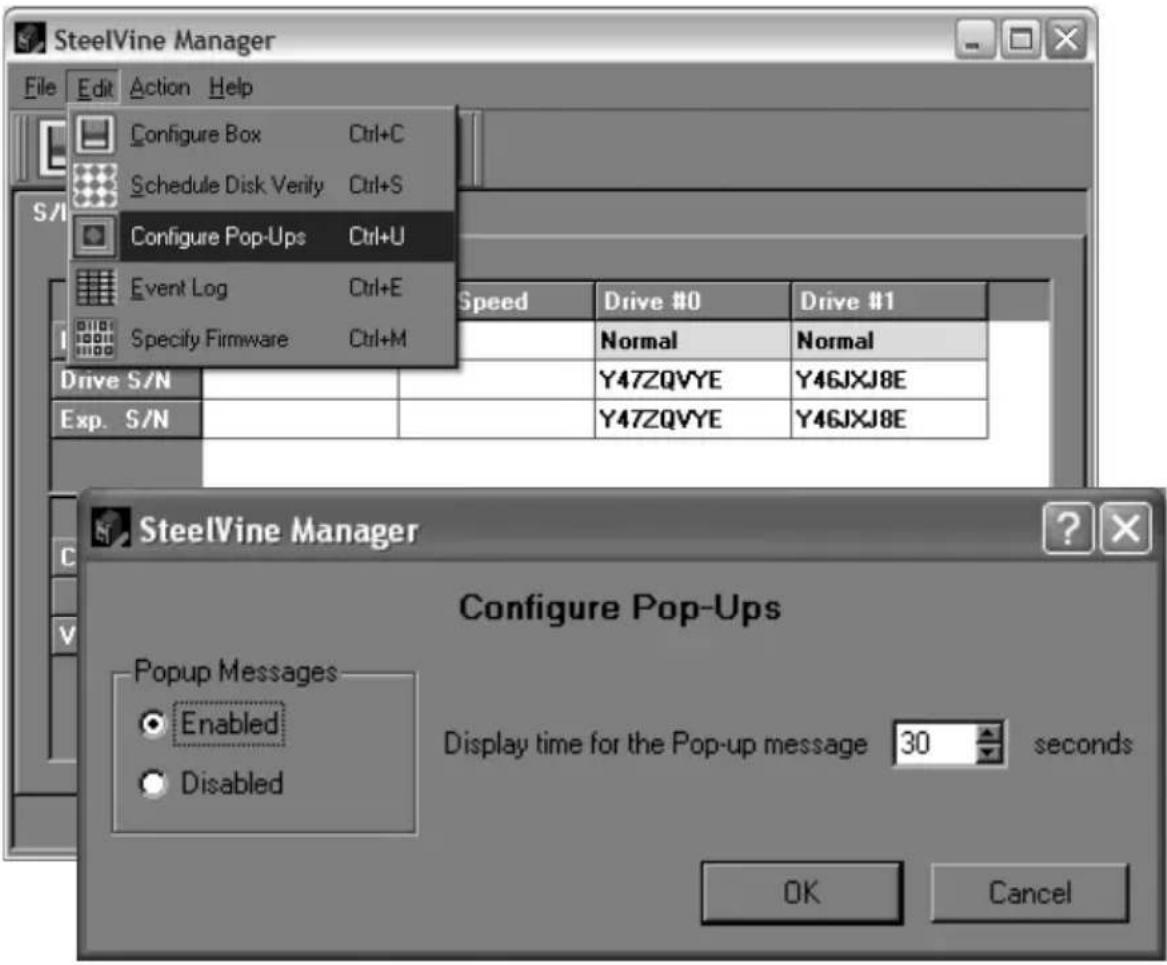Click the Configure Box disk icon in Edit menu
The height and width of the screenshot is (965, 1167).
point(95,135)
